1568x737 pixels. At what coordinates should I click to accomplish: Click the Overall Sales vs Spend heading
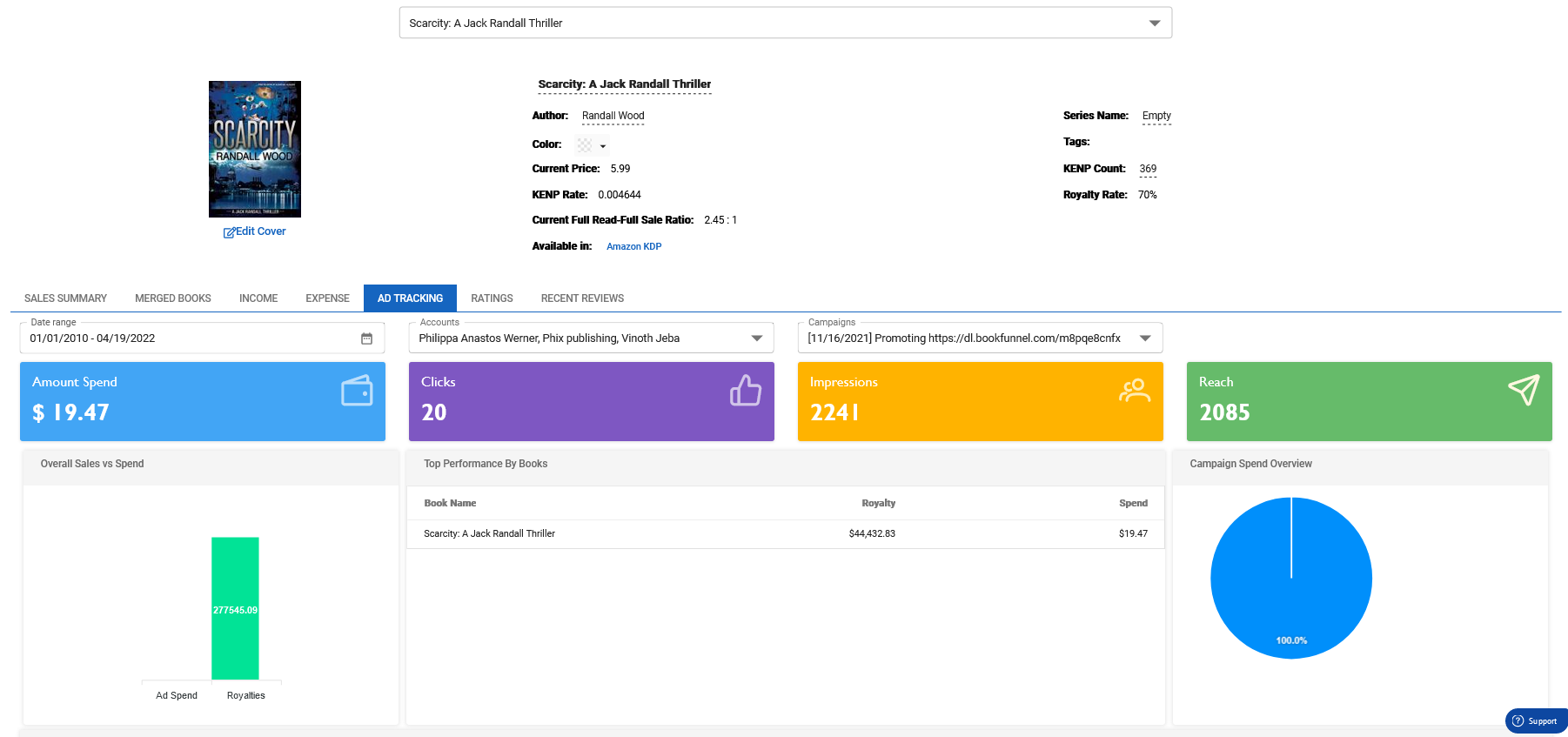pos(92,464)
